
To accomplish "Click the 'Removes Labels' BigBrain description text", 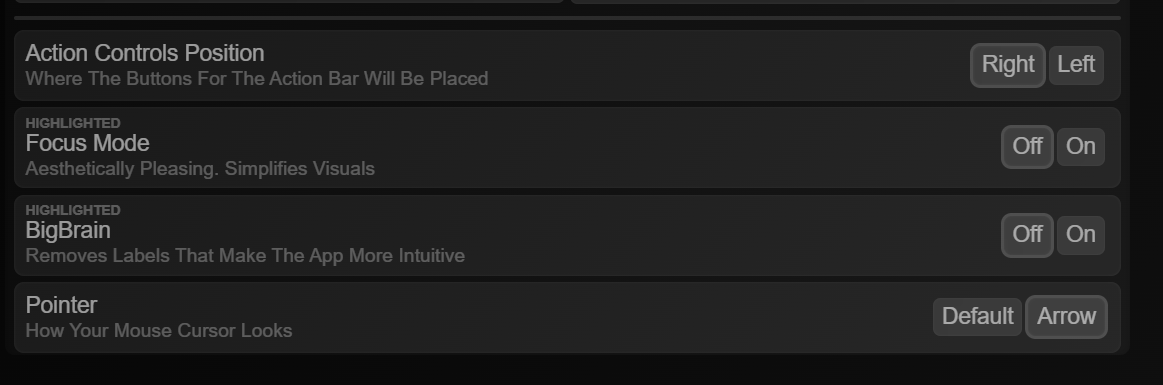I will [x=246, y=256].
